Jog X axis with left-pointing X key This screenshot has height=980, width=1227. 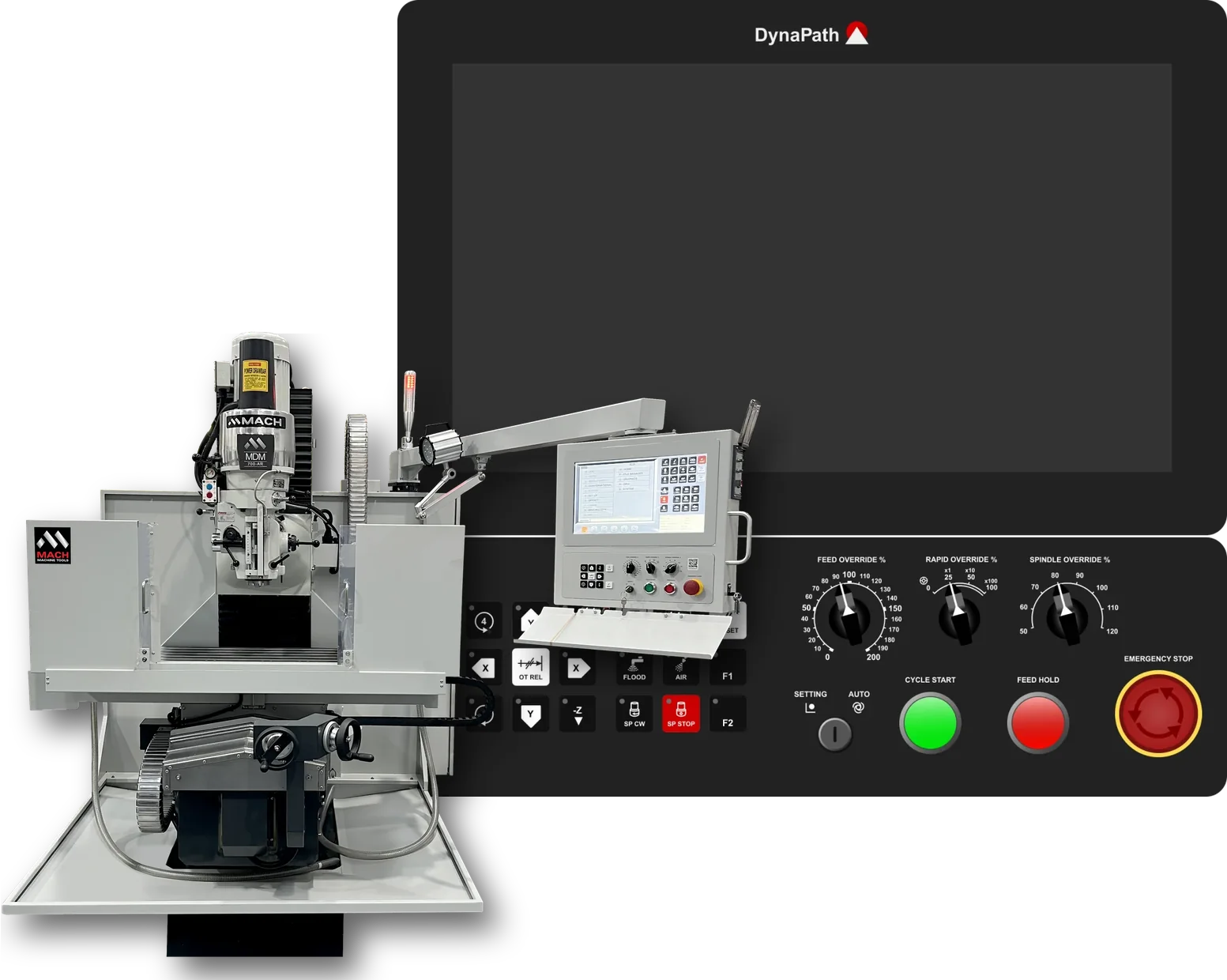[x=484, y=668]
